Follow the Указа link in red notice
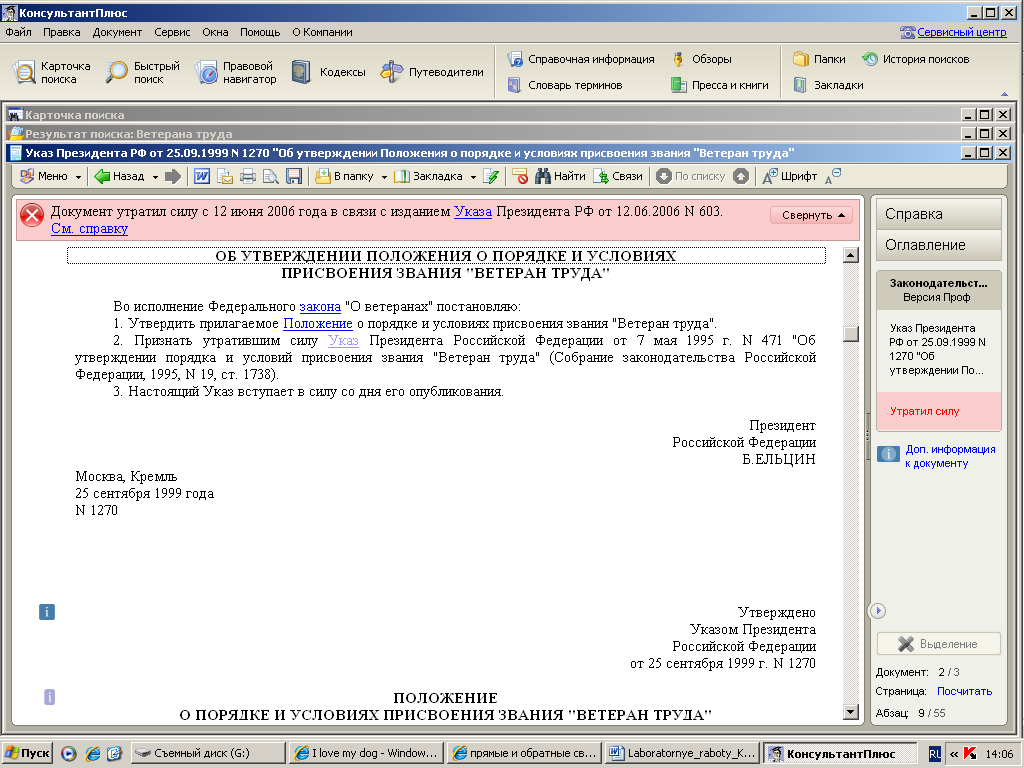 pyautogui.click(x=473, y=212)
